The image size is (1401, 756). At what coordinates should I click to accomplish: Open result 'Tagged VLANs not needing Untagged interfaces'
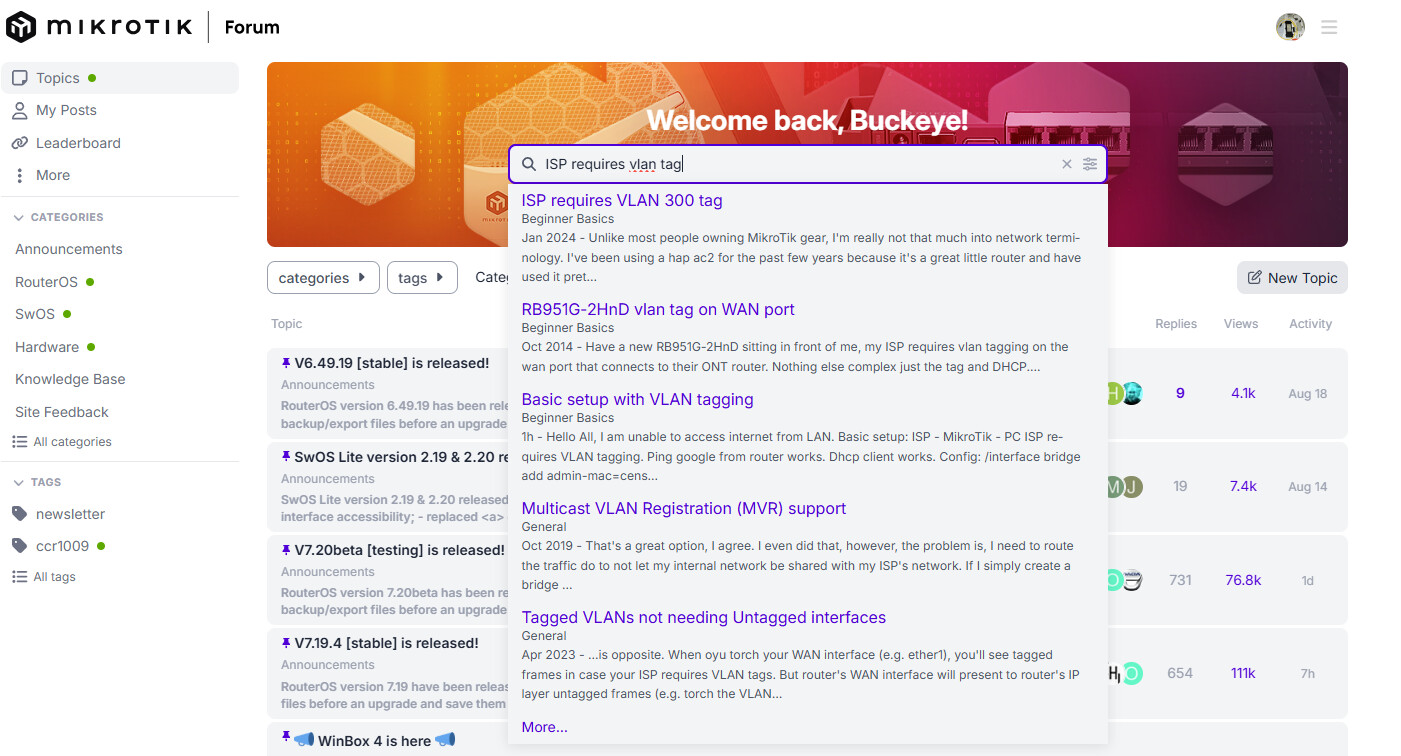(x=704, y=617)
